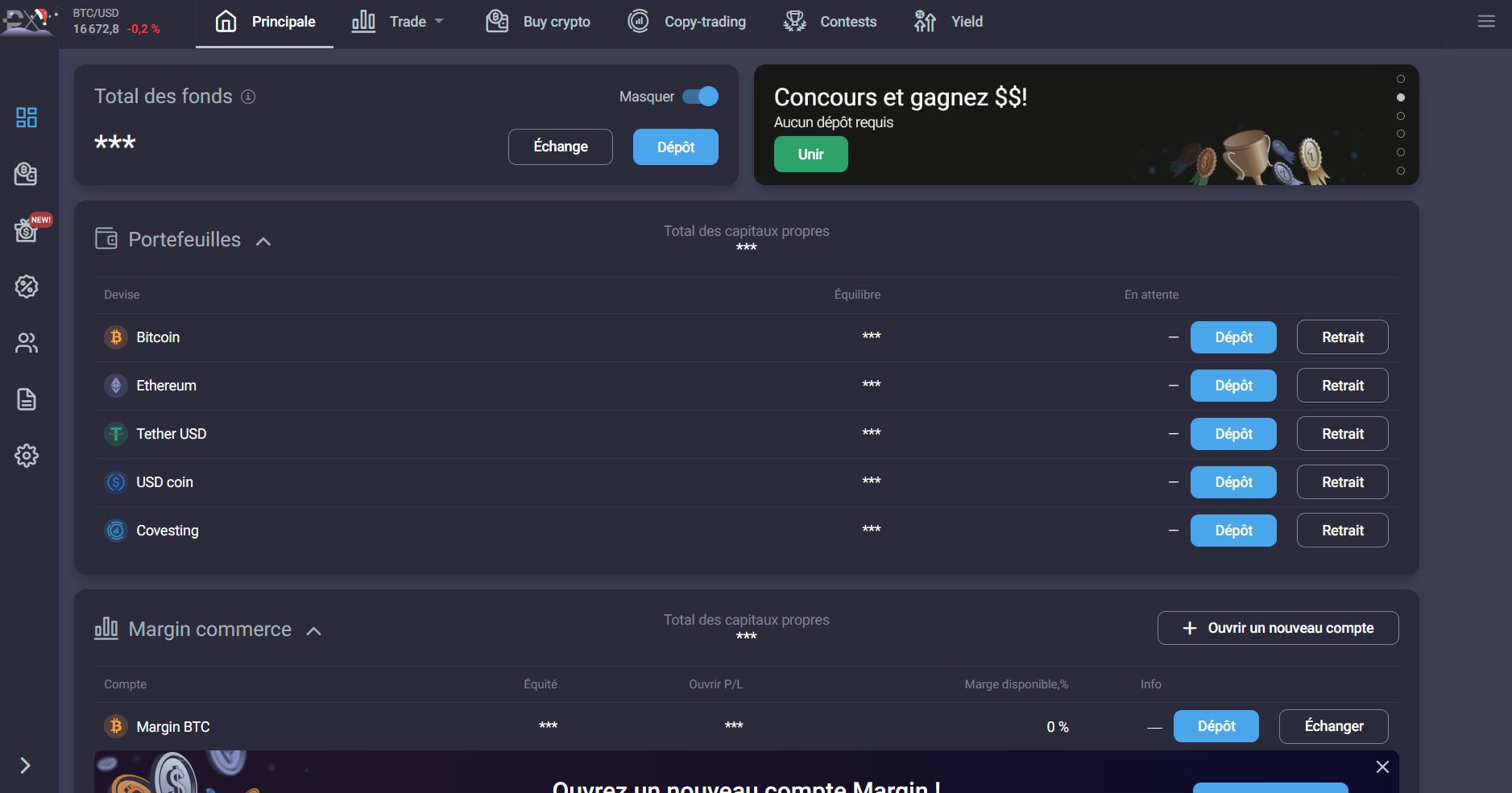Select the second banner carousel dot
Image resolution: width=1512 pixels, height=793 pixels.
[x=1401, y=97]
